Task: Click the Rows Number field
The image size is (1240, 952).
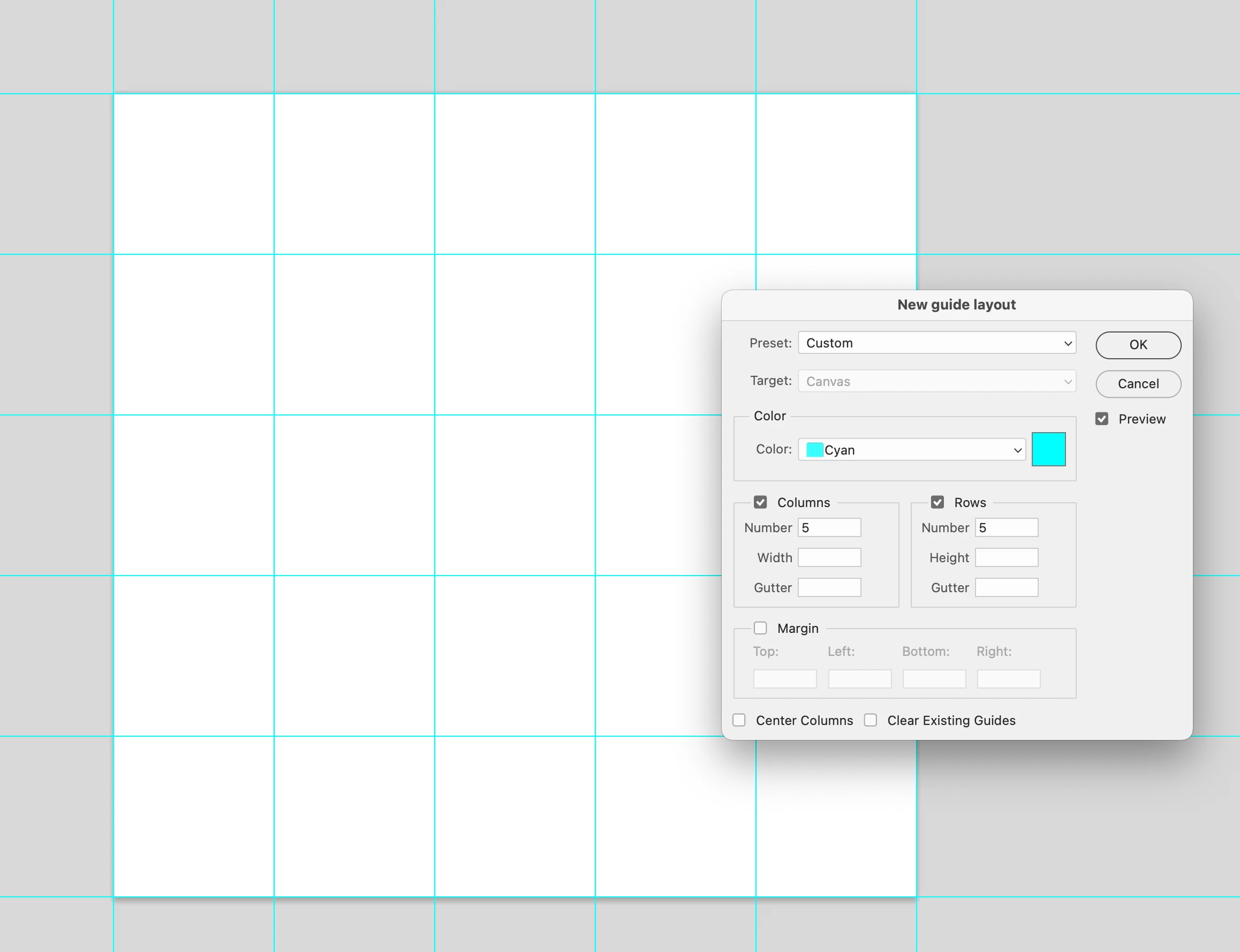Action: point(1007,527)
